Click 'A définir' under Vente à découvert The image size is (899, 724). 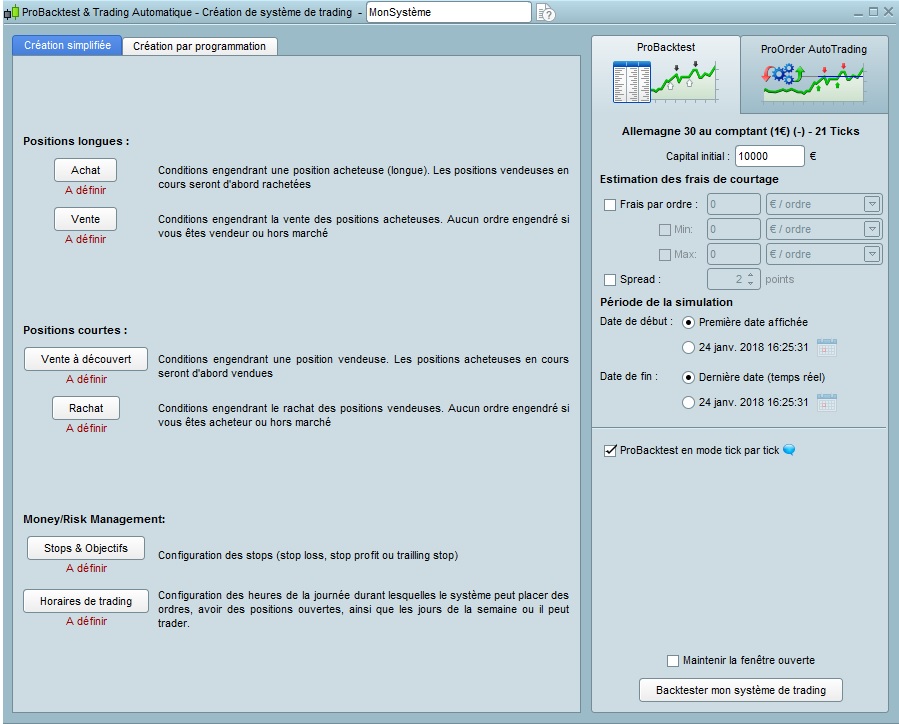click(86, 379)
